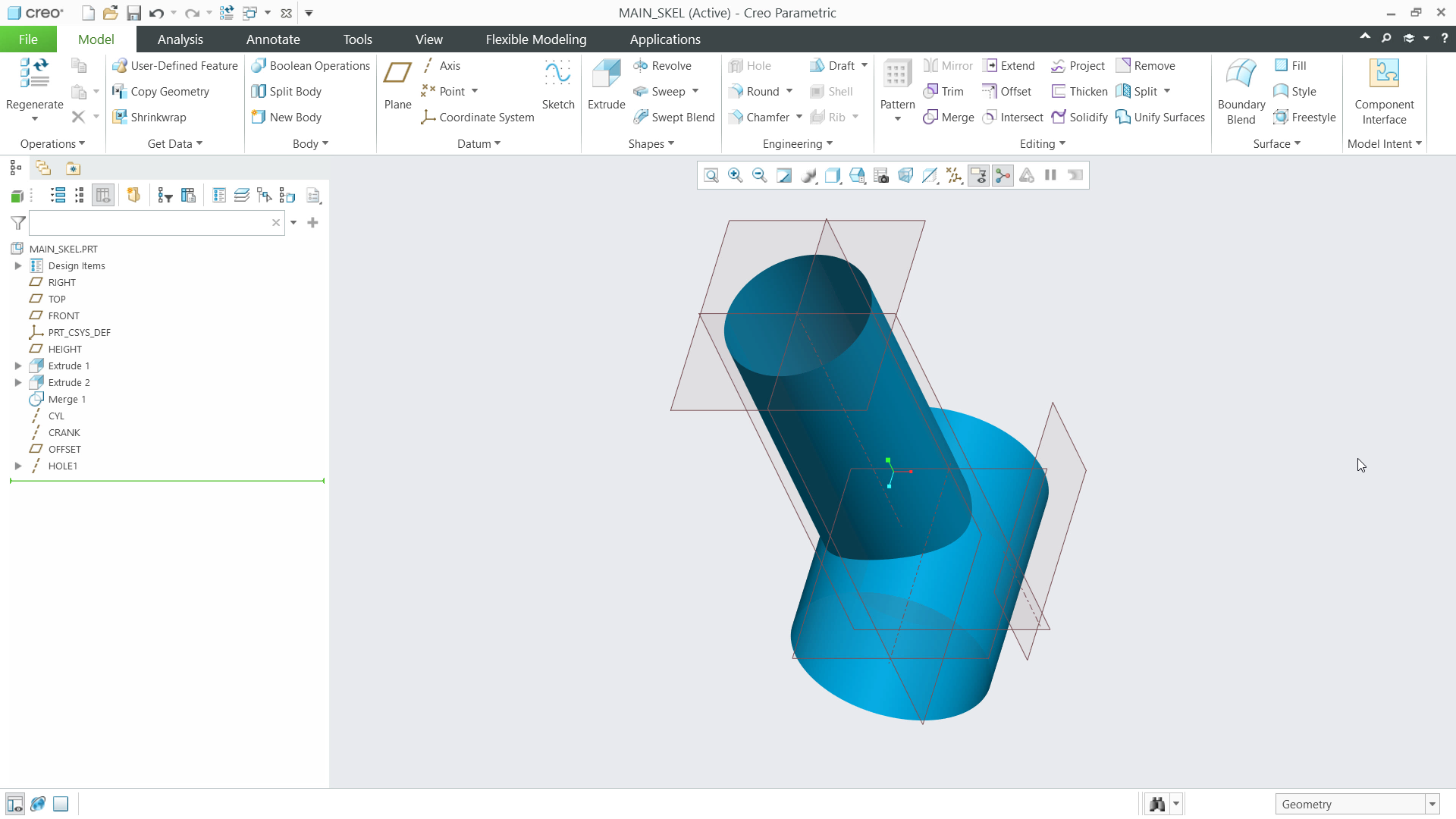
Task: Click the Save icon in quick access
Action: 133,13
